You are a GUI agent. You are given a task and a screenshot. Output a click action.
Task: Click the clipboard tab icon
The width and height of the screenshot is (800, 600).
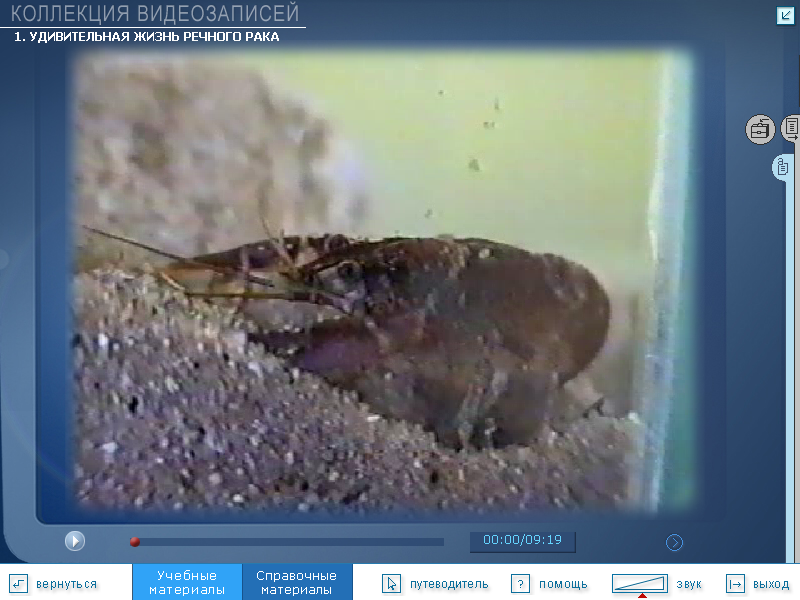[x=782, y=166]
